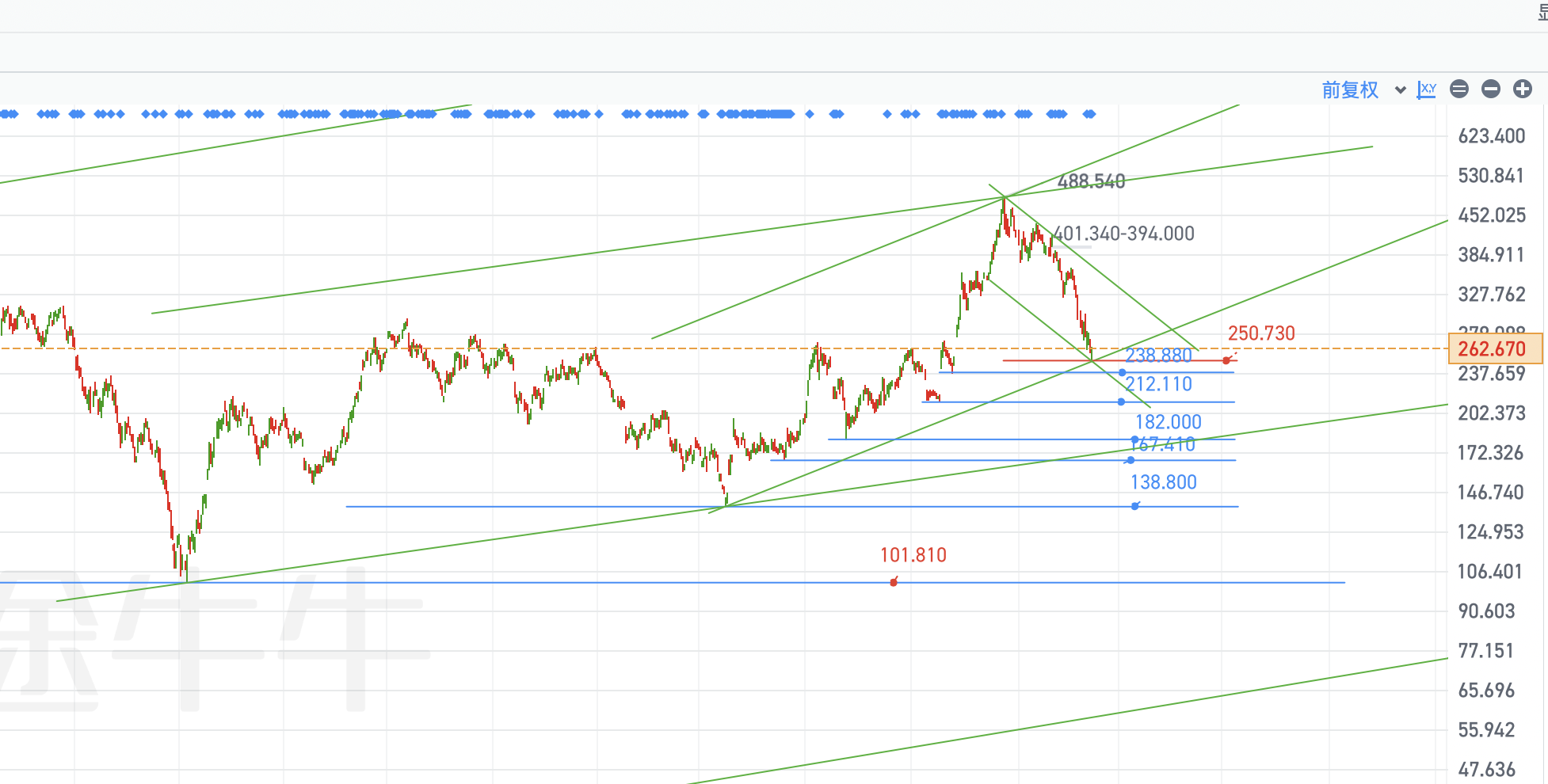The height and width of the screenshot is (784, 1548).
Task: Click the blue 238.880 price label
Action: (x=1158, y=356)
